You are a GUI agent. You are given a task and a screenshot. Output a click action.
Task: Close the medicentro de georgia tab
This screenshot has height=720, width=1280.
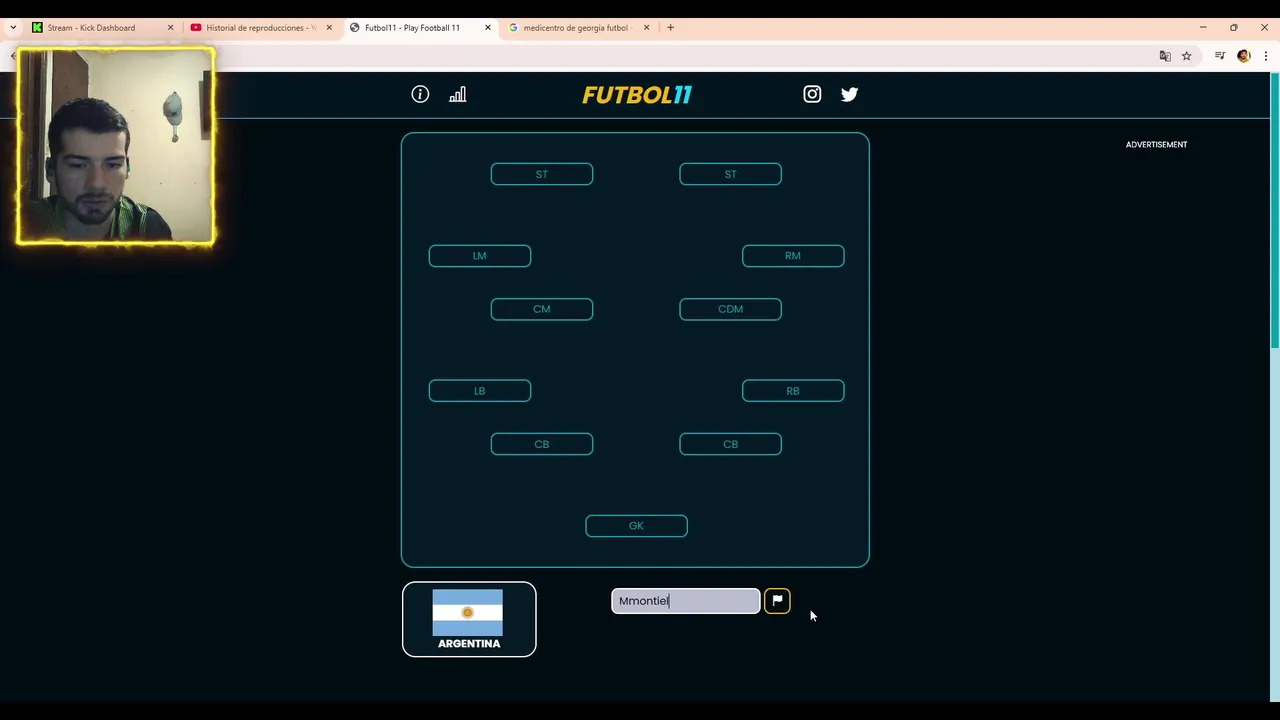(646, 28)
